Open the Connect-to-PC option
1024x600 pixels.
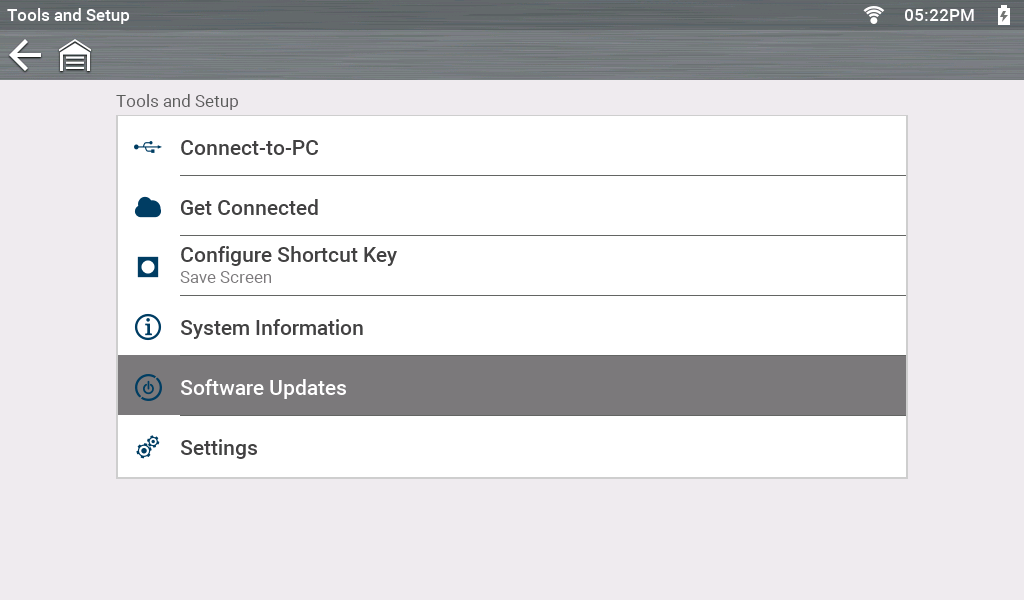tap(249, 148)
